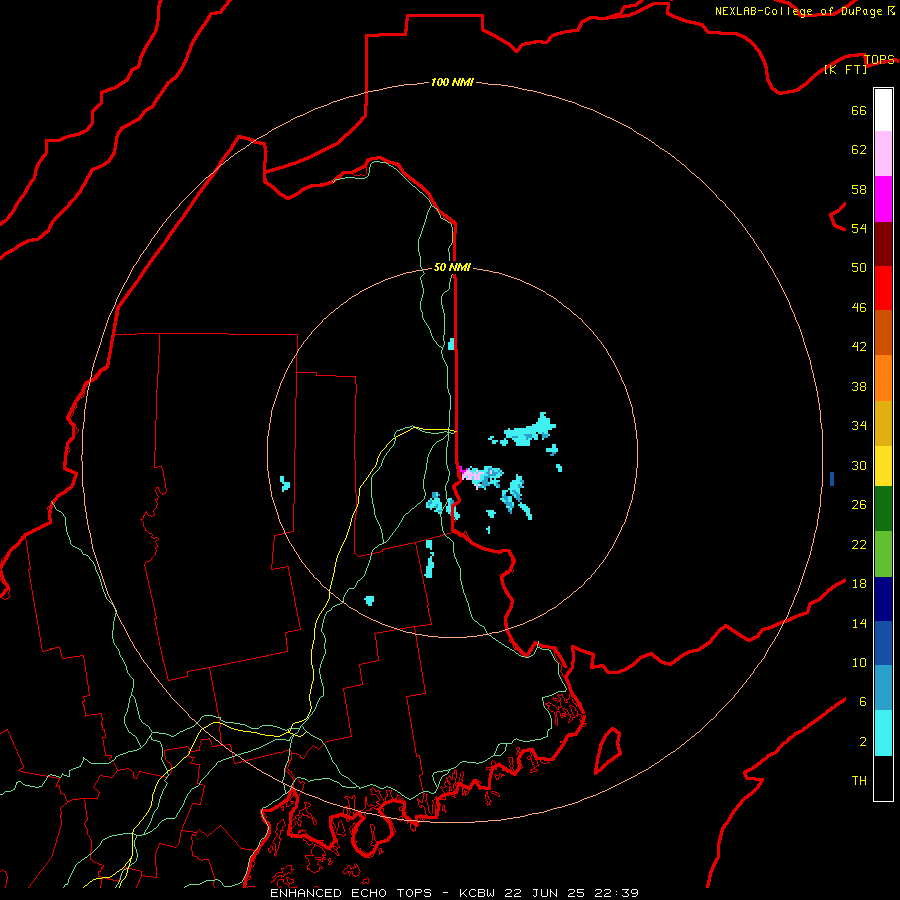This screenshot has width=900, height=900.
Task: Click the dark green 26 kft legend swatch
Action: click(883, 509)
